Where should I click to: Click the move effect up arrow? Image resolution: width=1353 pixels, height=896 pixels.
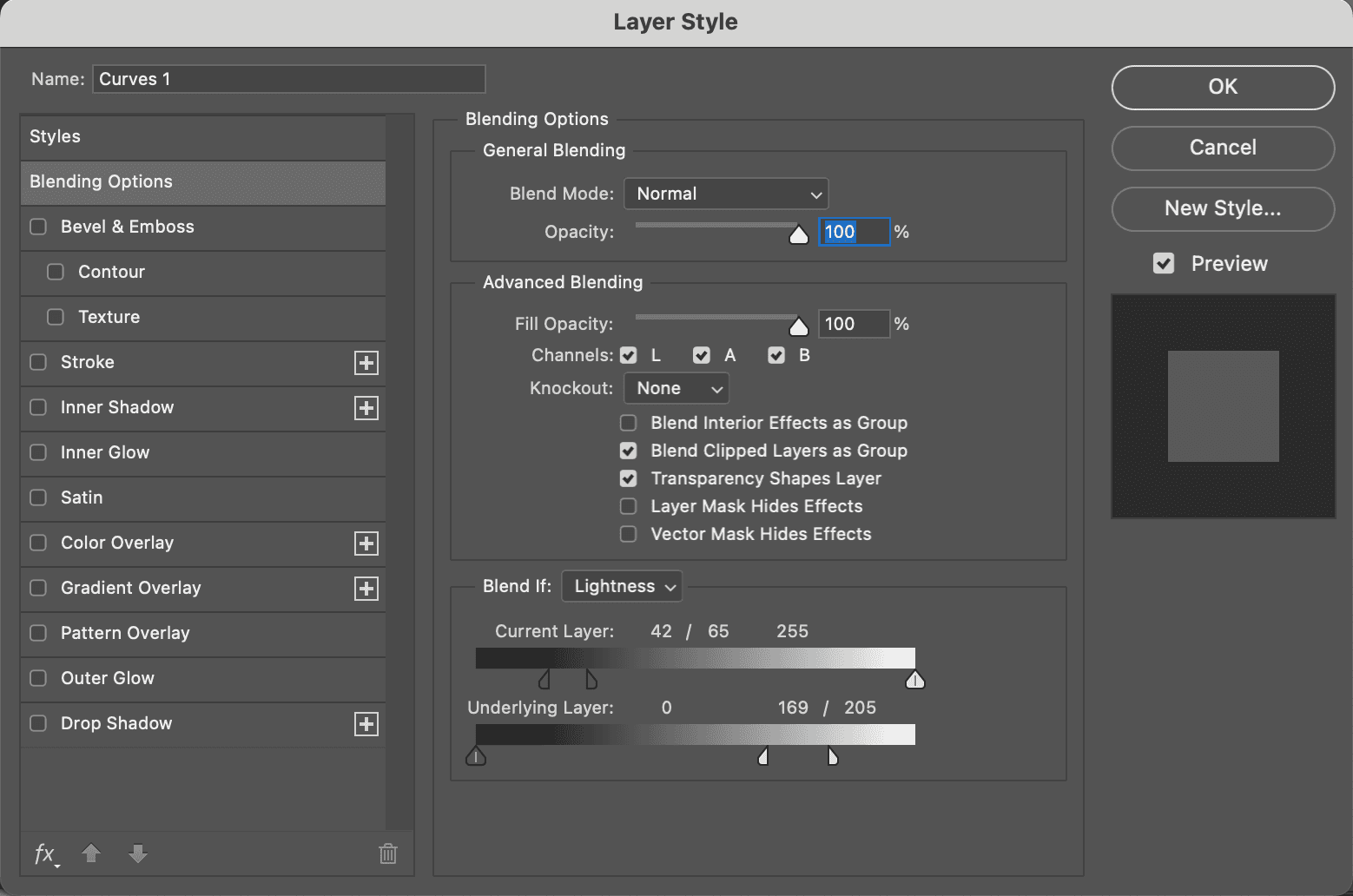[x=91, y=853]
